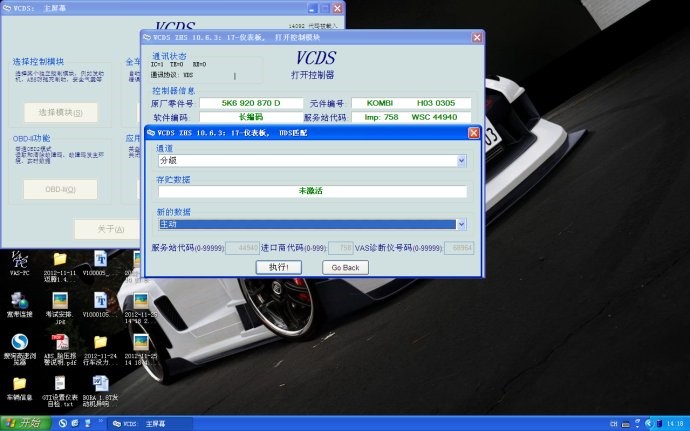Open the 2012-11-24 folder on desktop

[100, 349]
